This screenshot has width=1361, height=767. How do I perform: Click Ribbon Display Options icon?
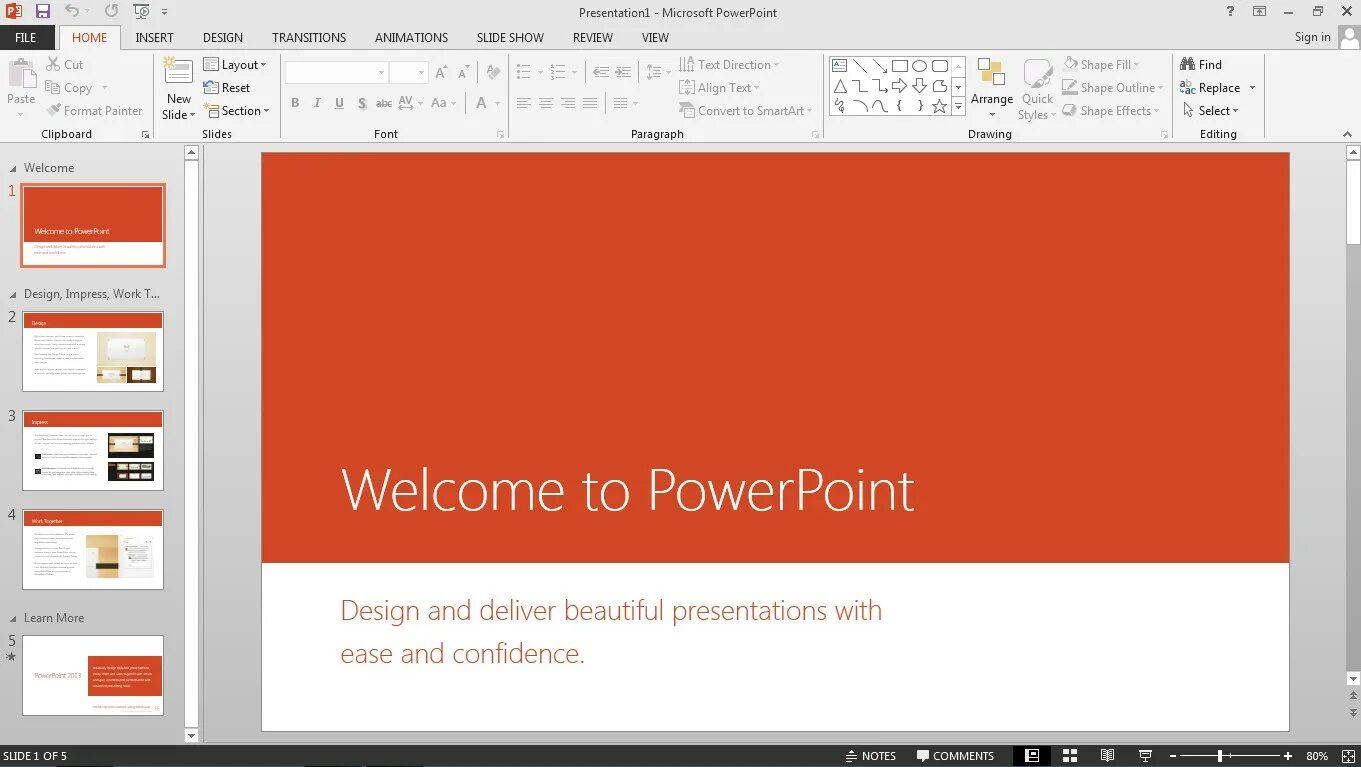1259,11
